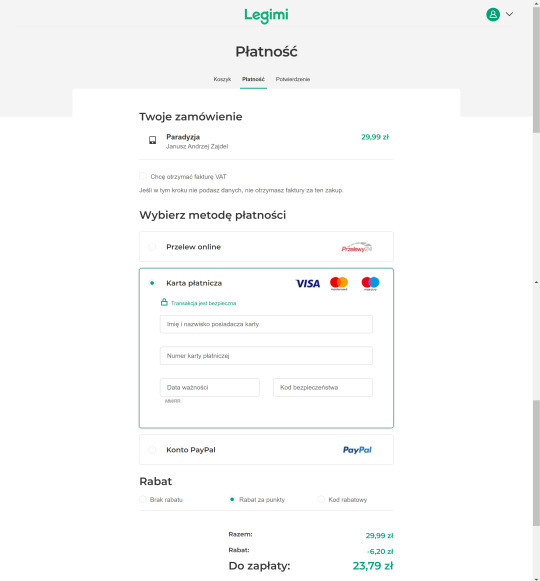
Task: Click the ebook icon next to Paradyzja
Action: (152, 140)
